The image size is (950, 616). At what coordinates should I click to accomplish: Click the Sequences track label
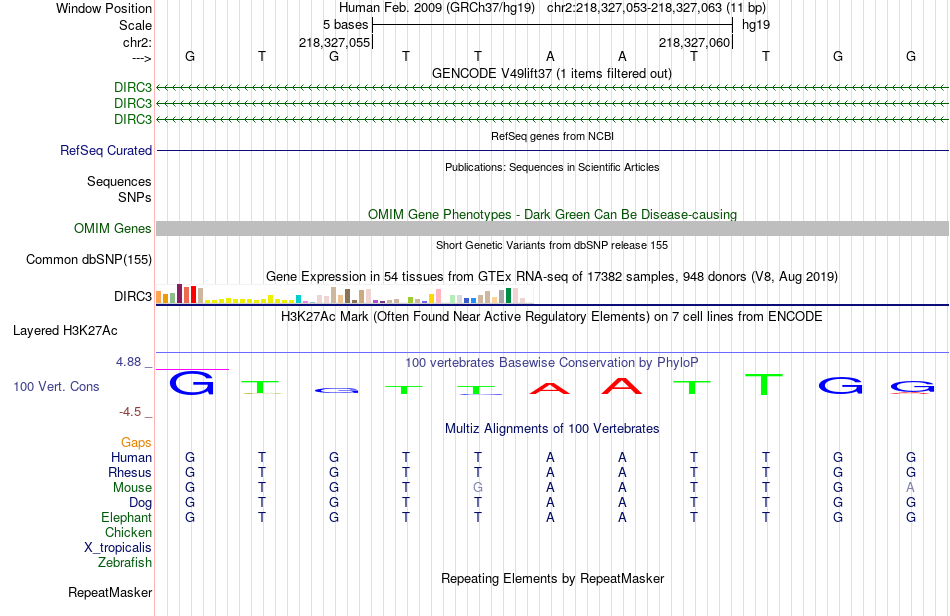(119, 182)
